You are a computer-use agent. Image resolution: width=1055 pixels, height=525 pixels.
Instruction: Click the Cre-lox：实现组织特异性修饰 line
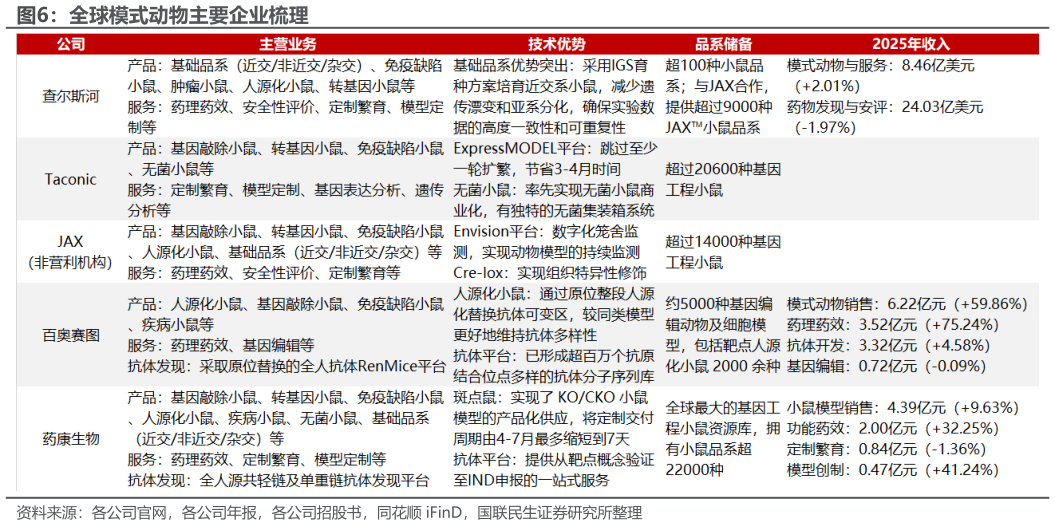[x=550, y=273]
